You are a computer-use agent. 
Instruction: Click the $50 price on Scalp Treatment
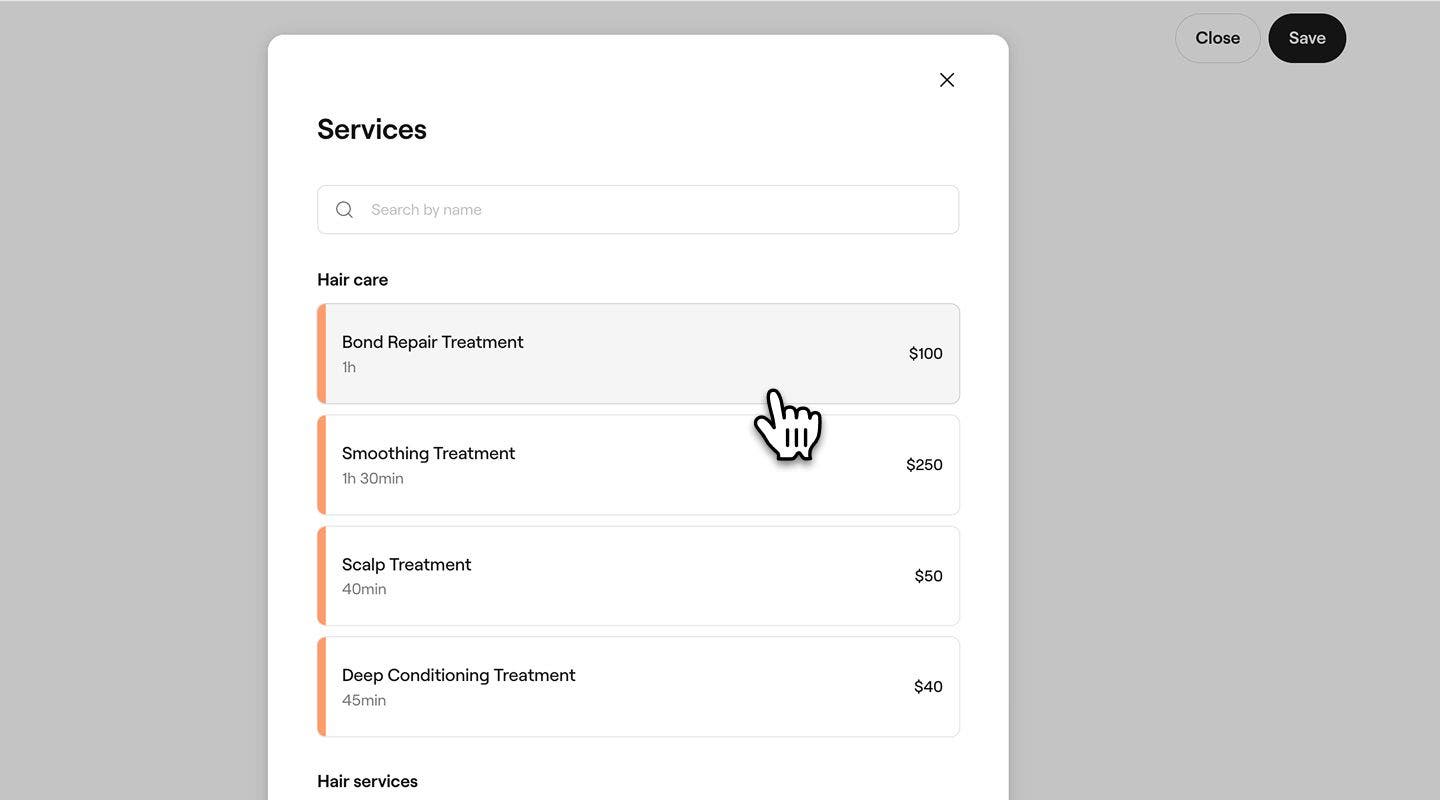coord(928,576)
